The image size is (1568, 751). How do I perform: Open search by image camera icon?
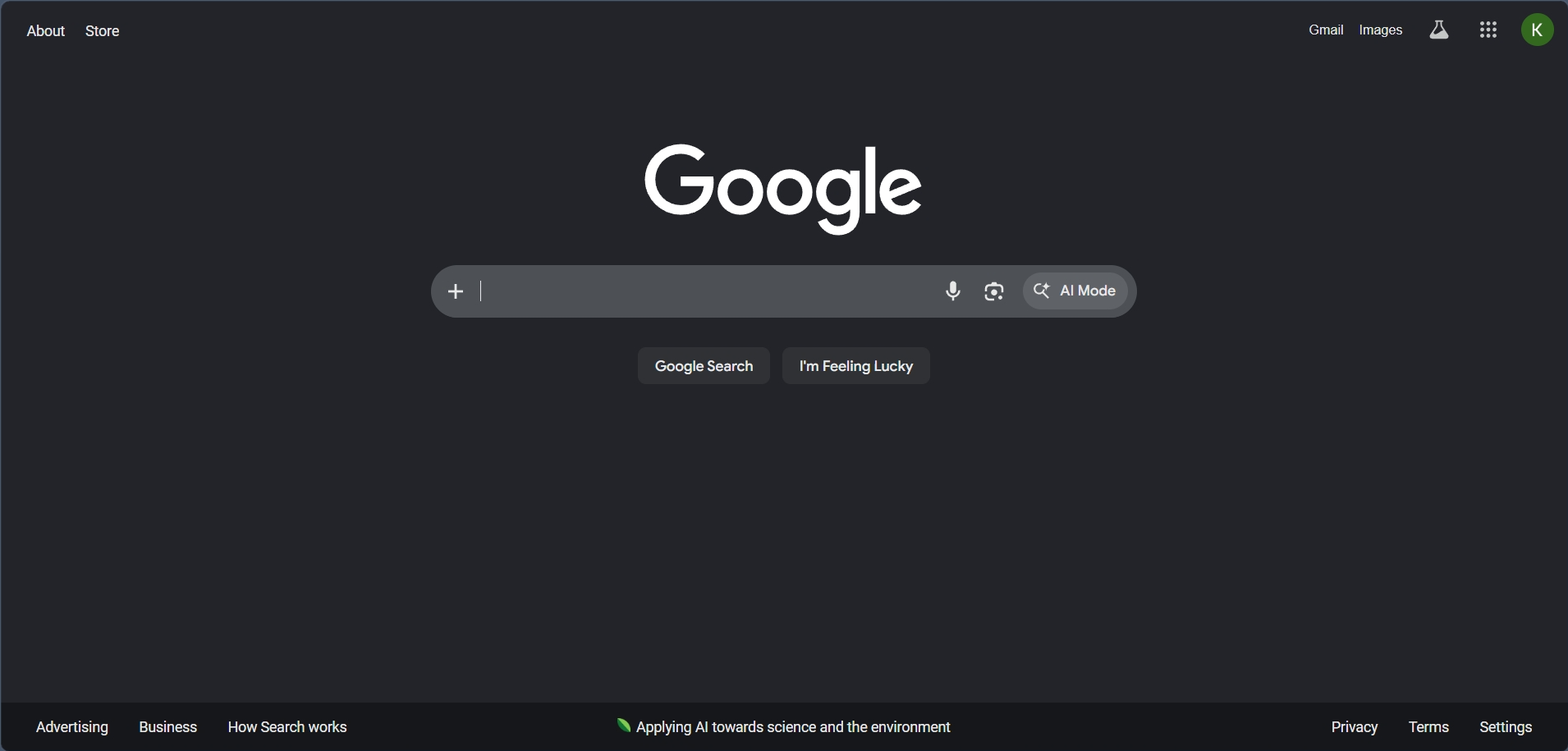tap(994, 291)
